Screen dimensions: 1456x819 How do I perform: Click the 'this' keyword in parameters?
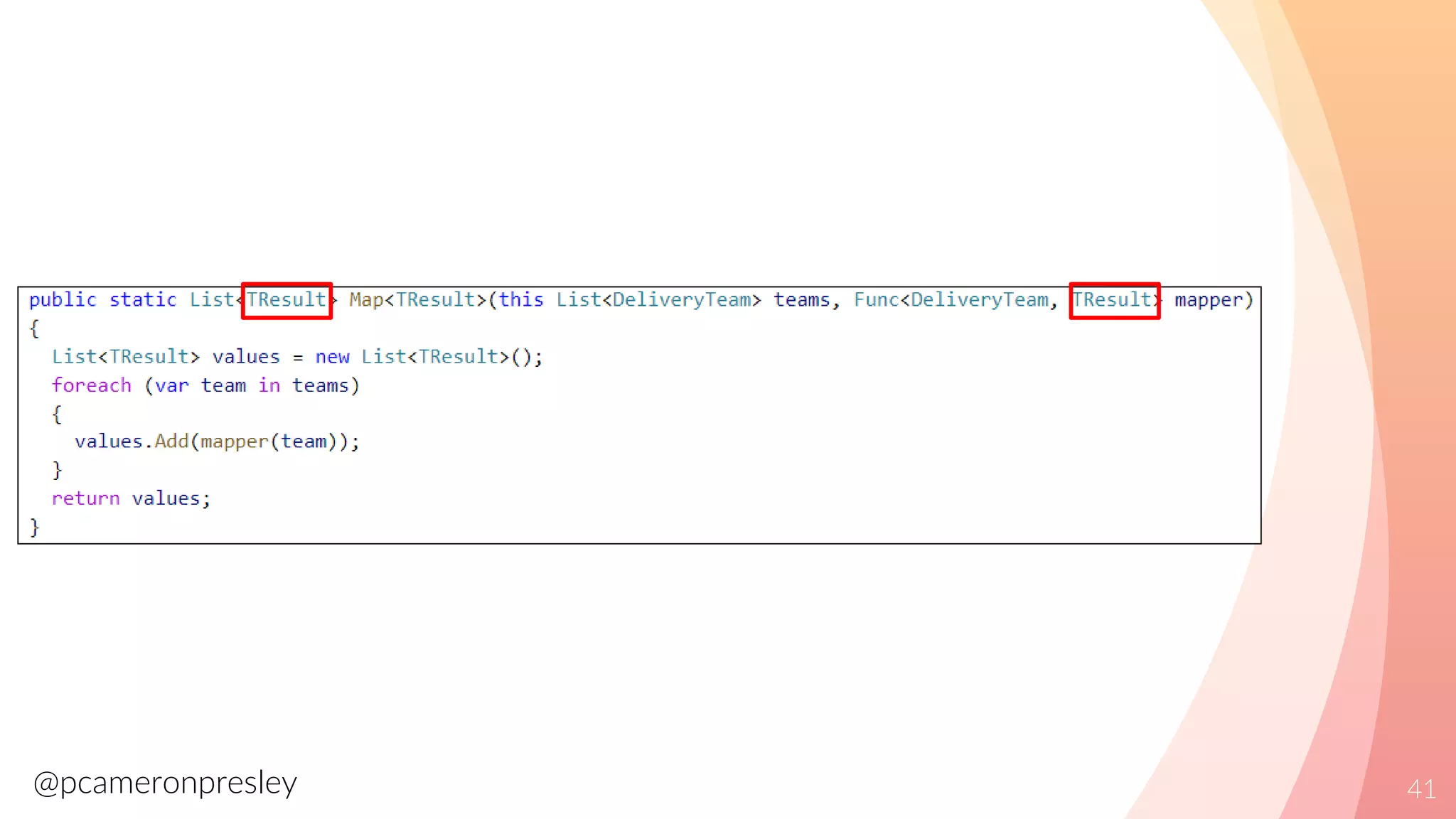[x=521, y=300]
